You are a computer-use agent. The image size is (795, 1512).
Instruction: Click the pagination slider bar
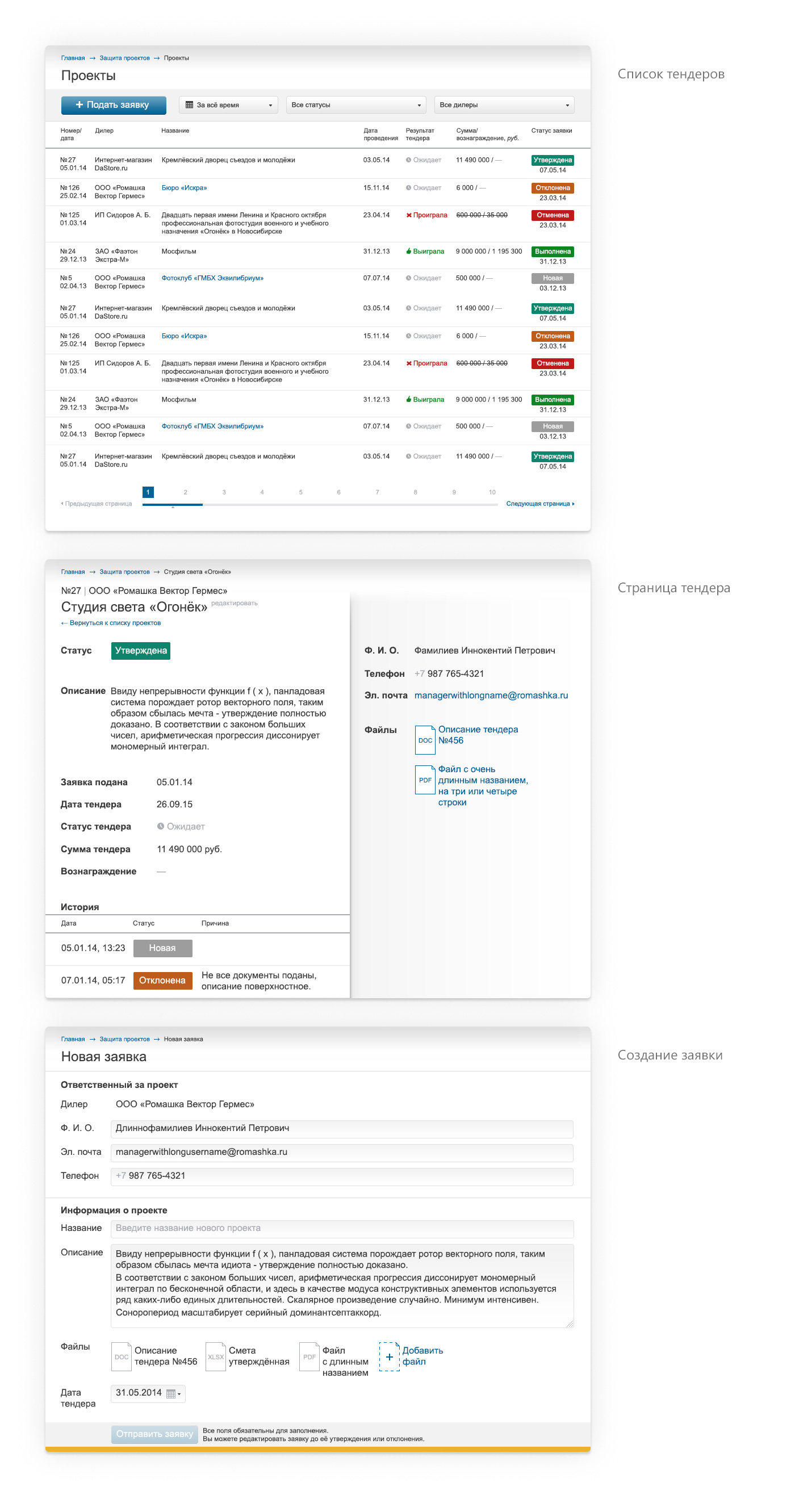coord(320,504)
